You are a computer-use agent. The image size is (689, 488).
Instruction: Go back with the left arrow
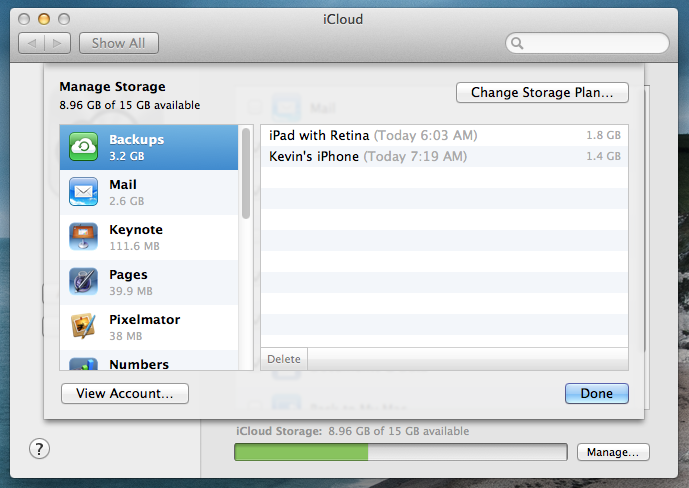tap(32, 43)
